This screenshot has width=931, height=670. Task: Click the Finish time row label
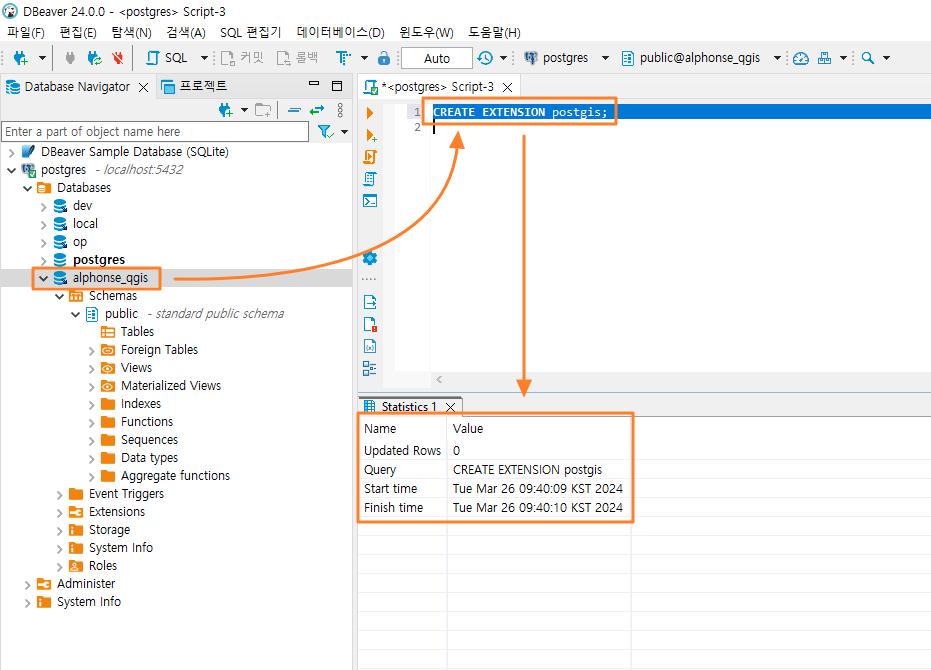click(393, 507)
